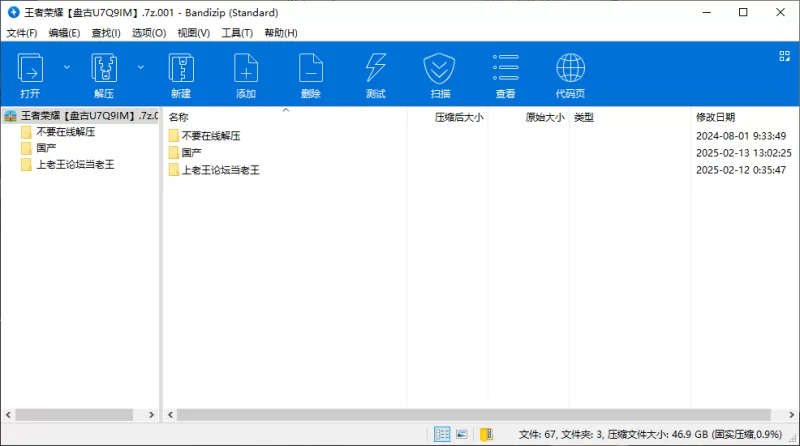Click the left arrow of the file list scrollbar

click(170, 415)
